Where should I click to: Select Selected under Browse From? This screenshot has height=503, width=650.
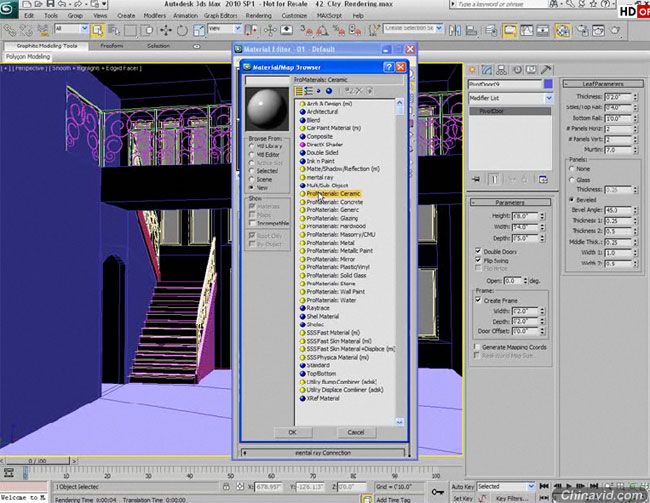tap(252, 171)
